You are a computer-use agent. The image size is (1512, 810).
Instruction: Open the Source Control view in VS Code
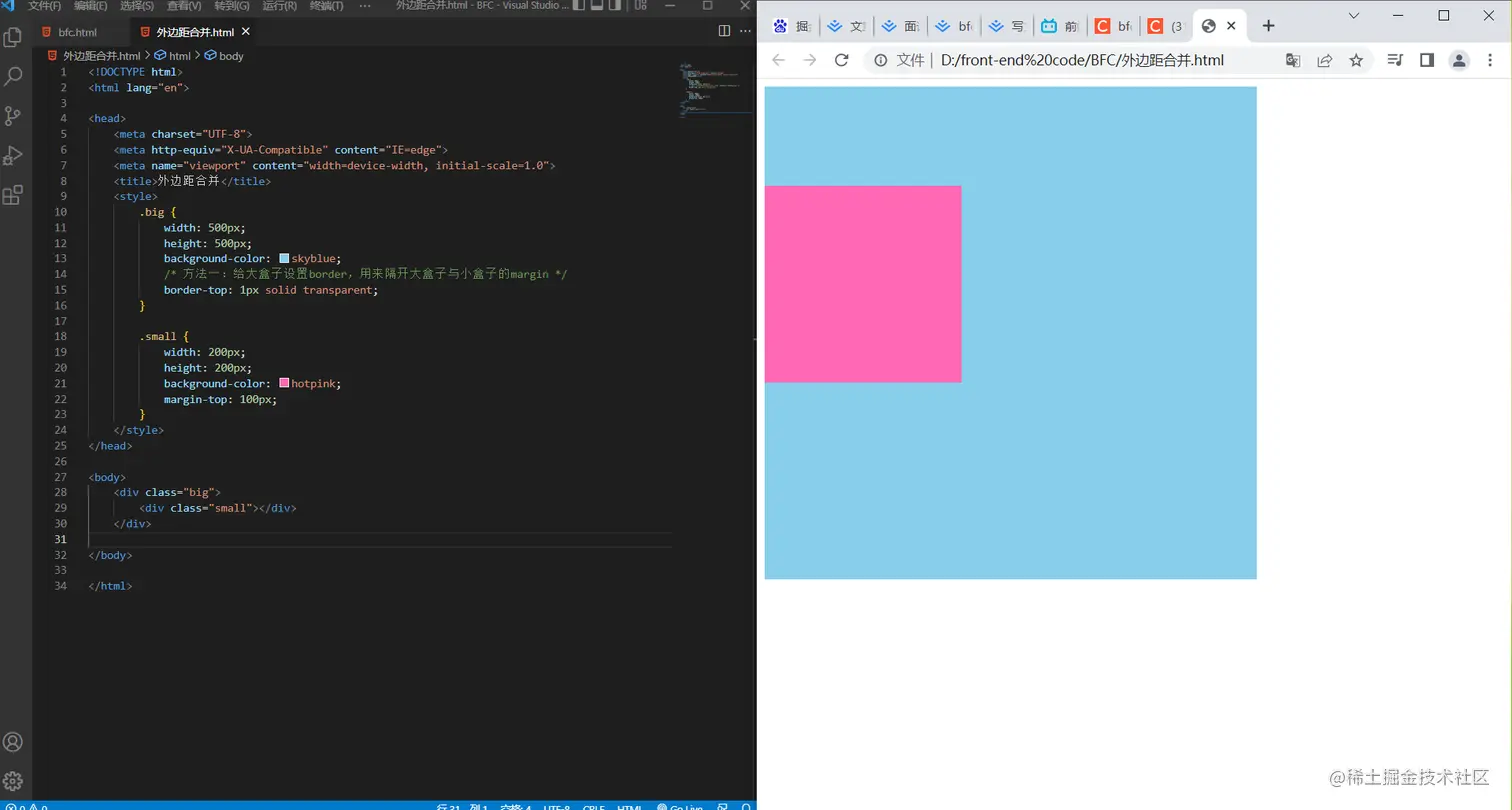click(14, 116)
